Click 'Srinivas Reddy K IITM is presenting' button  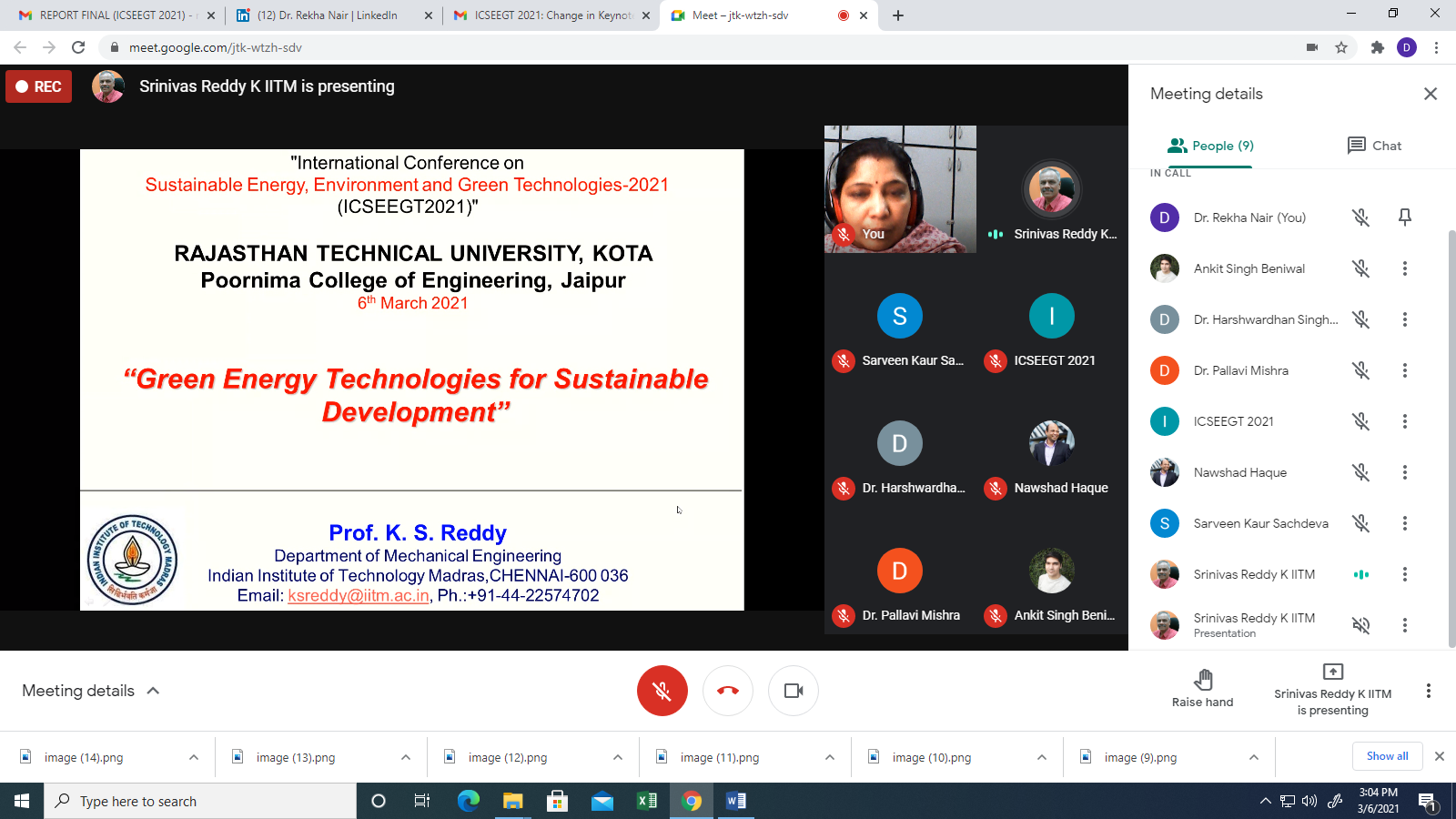[1332, 691]
